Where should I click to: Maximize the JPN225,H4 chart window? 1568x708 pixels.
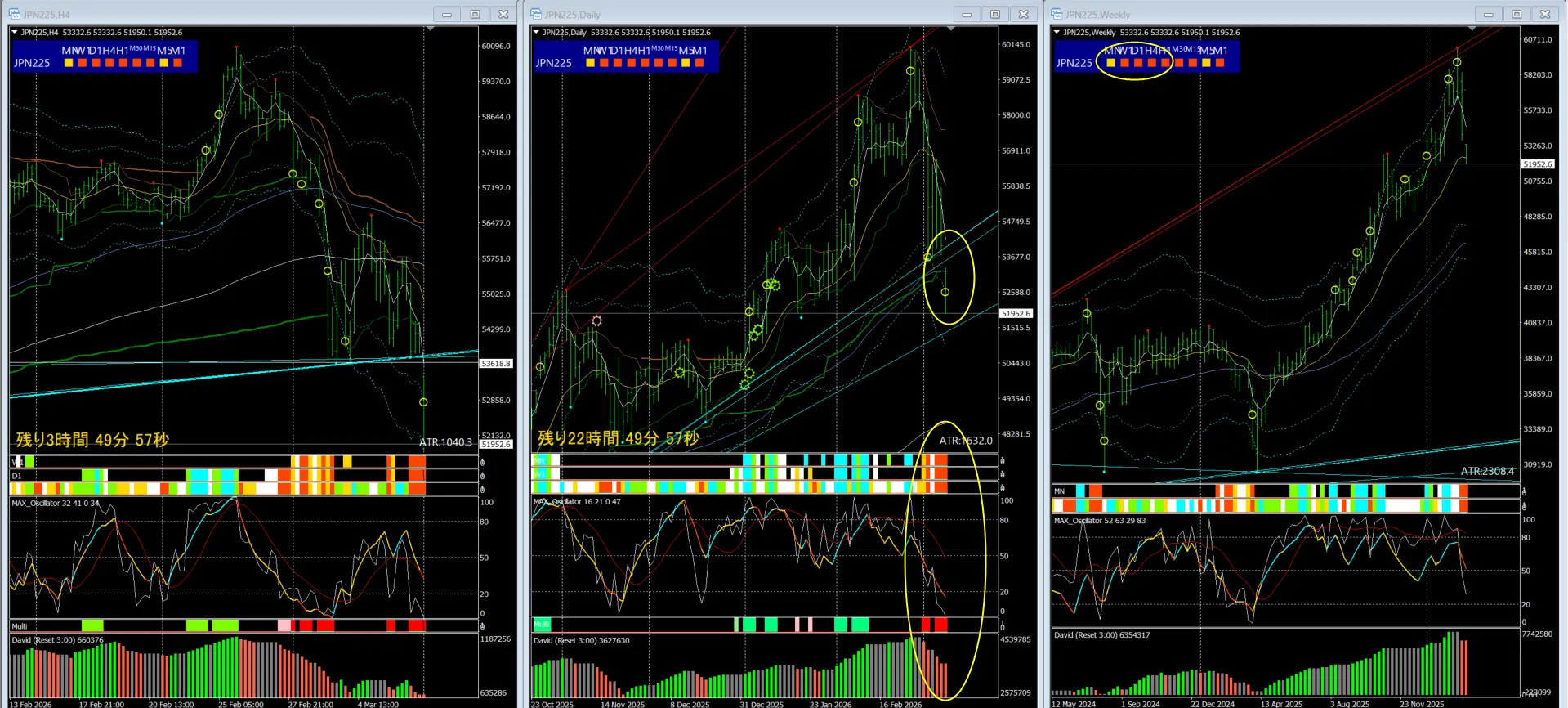coord(475,14)
